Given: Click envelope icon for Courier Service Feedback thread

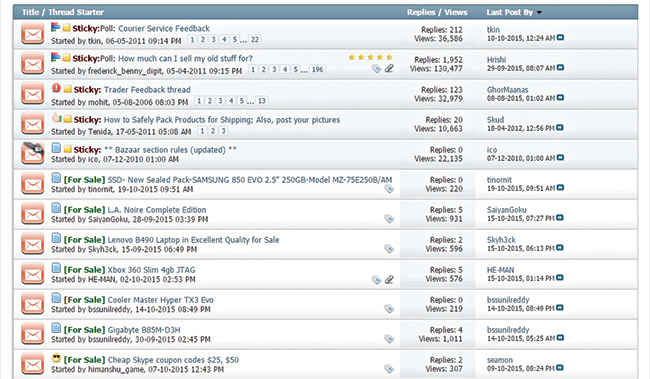Looking at the screenshot, I should (x=33, y=34).
